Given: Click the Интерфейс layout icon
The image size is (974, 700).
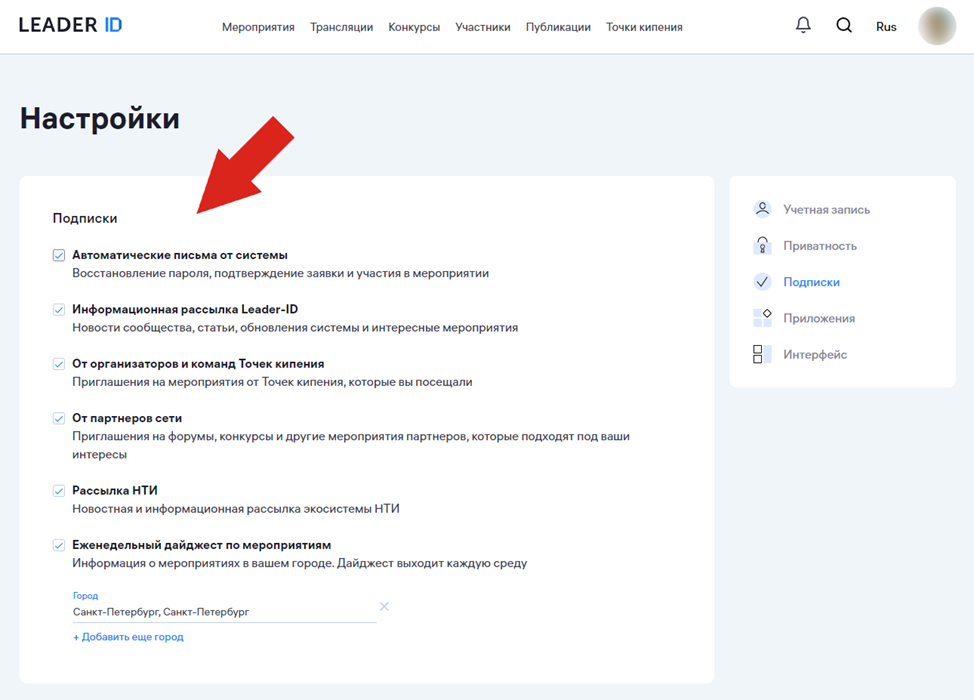Looking at the screenshot, I should click(x=762, y=355).
